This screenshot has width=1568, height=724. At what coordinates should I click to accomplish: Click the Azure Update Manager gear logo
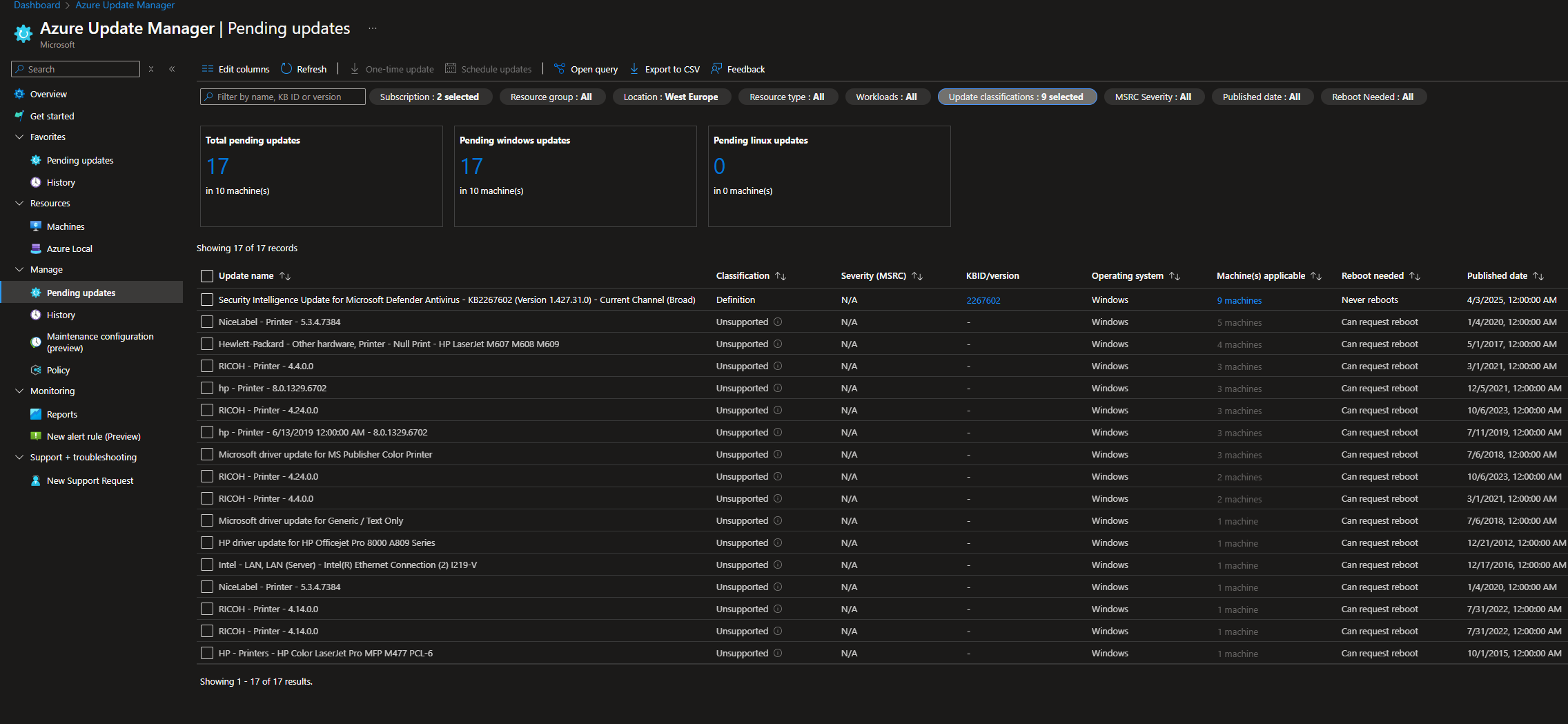coord(23,33)
